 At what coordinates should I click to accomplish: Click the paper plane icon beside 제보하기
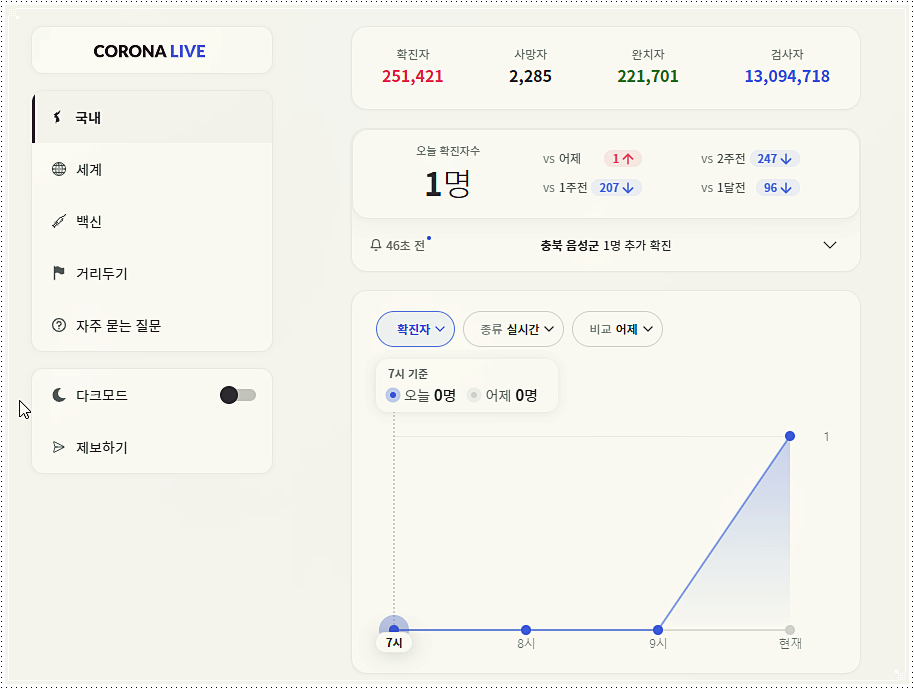click(59, 447)
